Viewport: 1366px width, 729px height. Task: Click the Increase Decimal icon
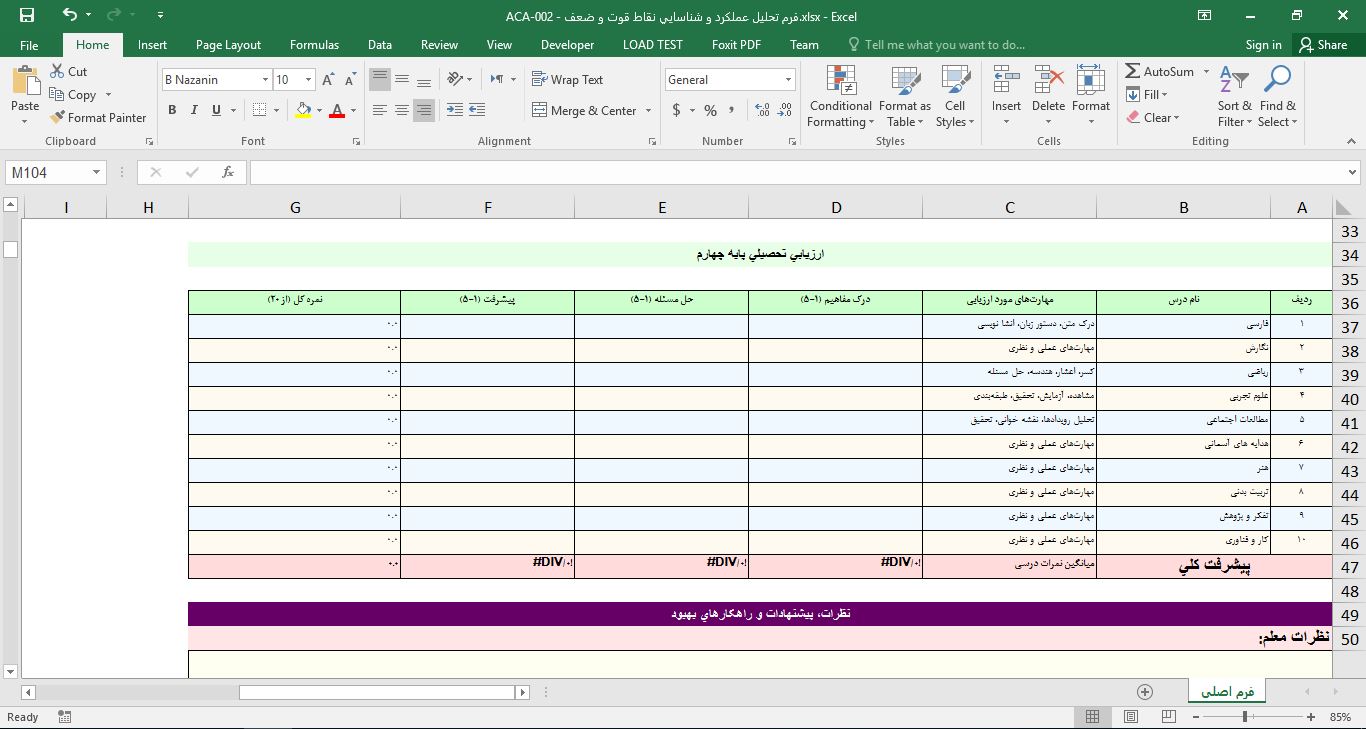click(x=760, y=111)
